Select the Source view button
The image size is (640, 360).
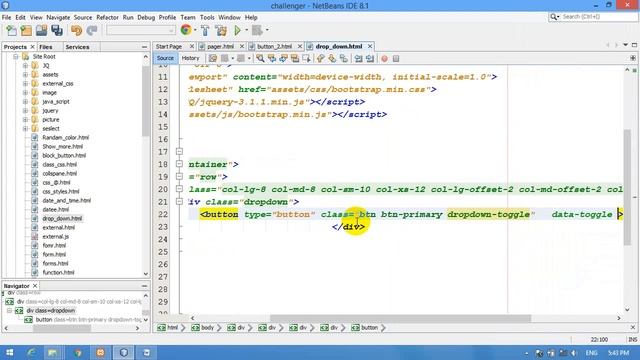[x=165, y=58]
